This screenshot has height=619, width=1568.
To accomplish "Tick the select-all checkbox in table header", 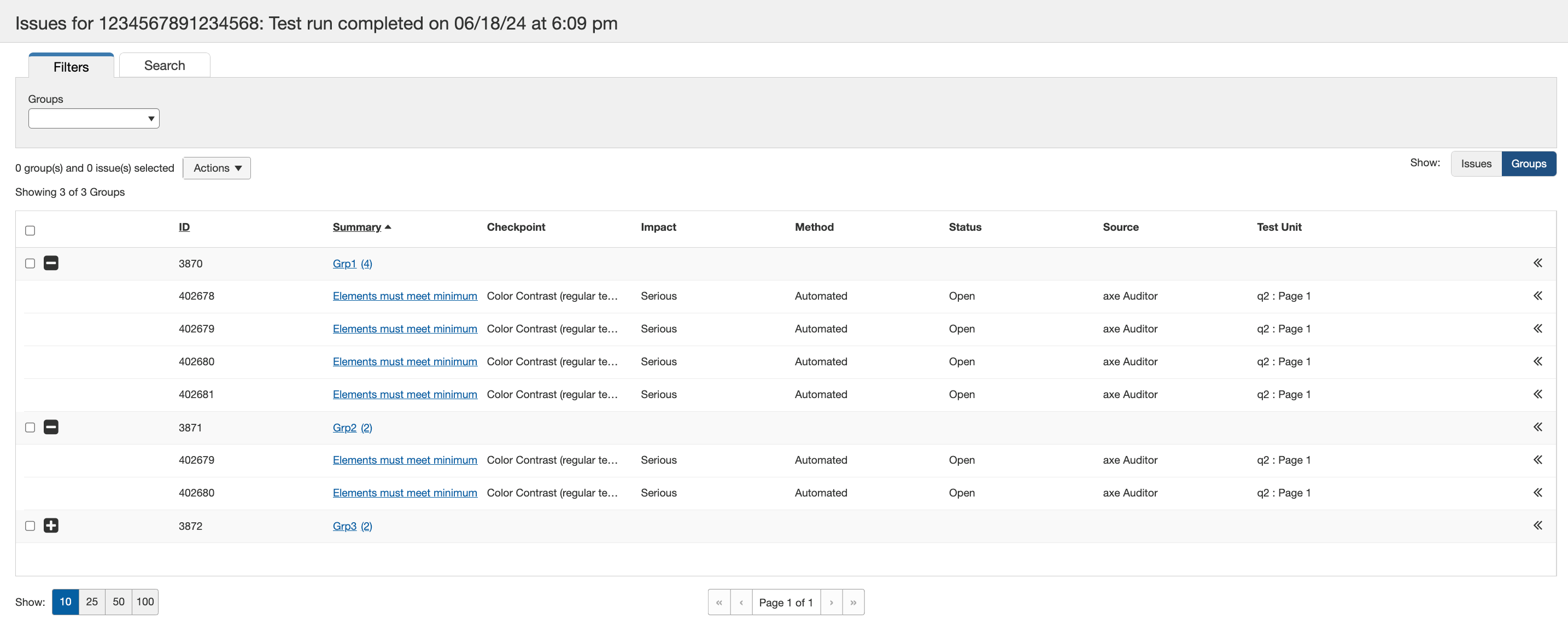I will 30,230.
